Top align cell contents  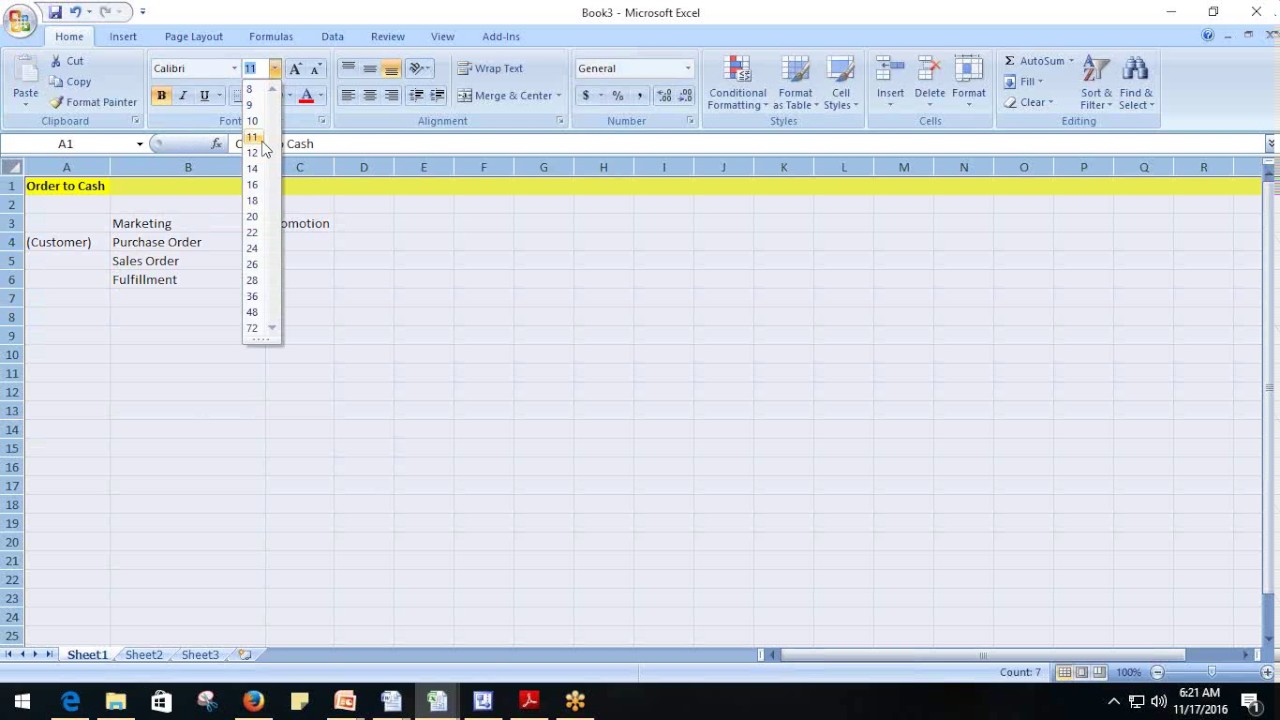[348, 68]
